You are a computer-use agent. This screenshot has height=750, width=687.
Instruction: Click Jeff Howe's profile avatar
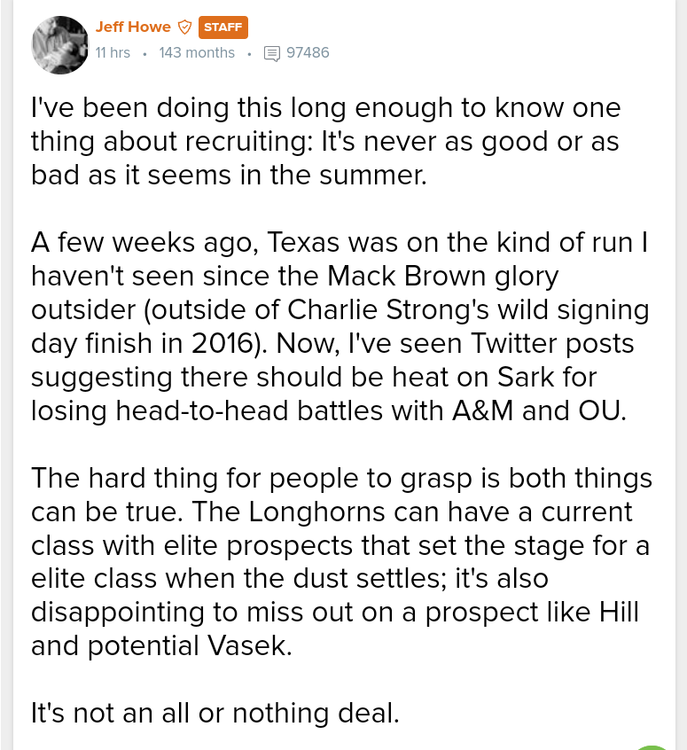(59, 43)
